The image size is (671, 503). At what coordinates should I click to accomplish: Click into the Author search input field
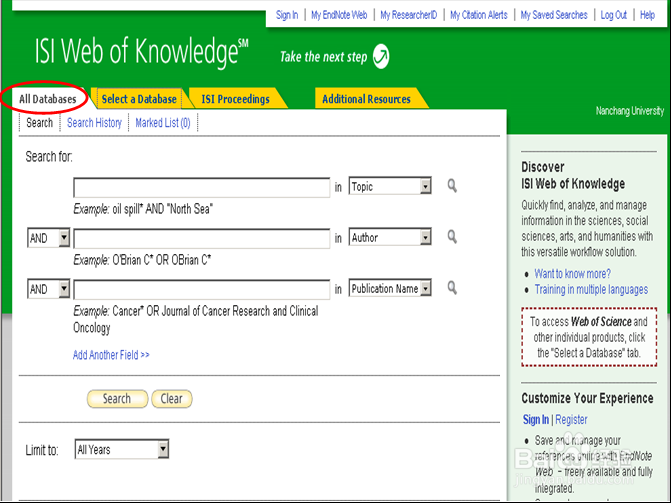pyautogui.click(x=202, y=238)
